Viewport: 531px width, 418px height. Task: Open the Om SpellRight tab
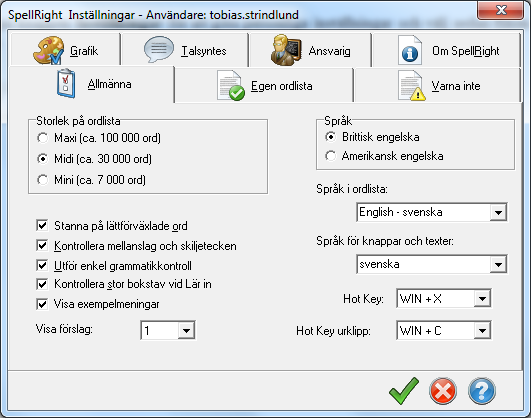tap(447, 49)
